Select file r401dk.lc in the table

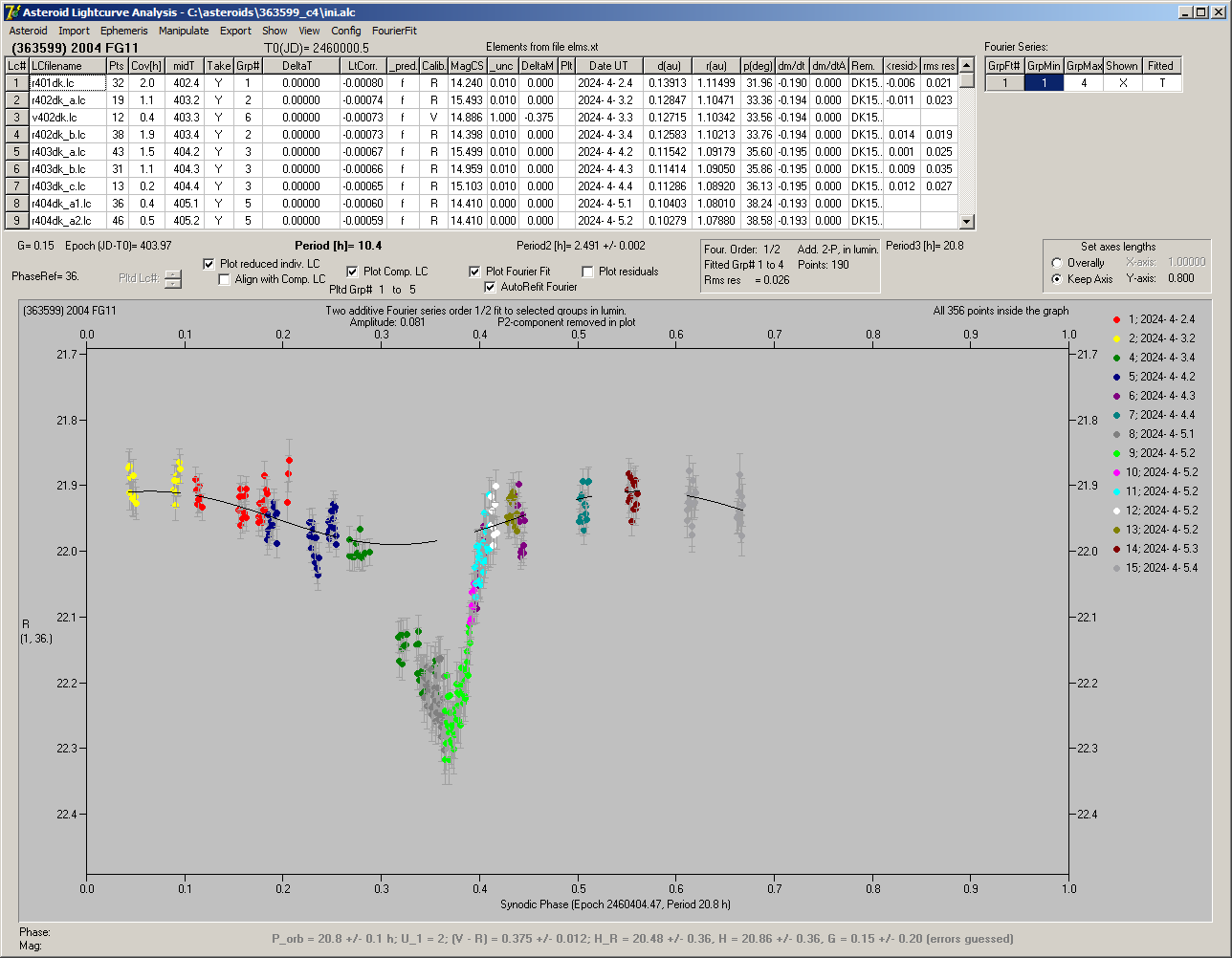67,83
